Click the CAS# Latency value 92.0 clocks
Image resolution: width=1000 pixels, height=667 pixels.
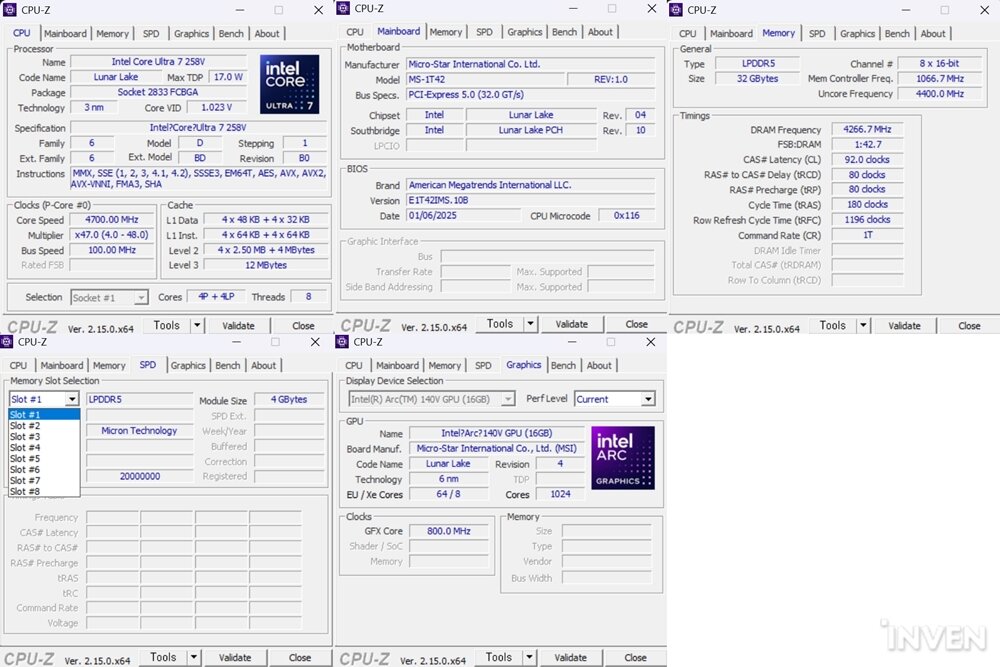[x=867, y=159]
